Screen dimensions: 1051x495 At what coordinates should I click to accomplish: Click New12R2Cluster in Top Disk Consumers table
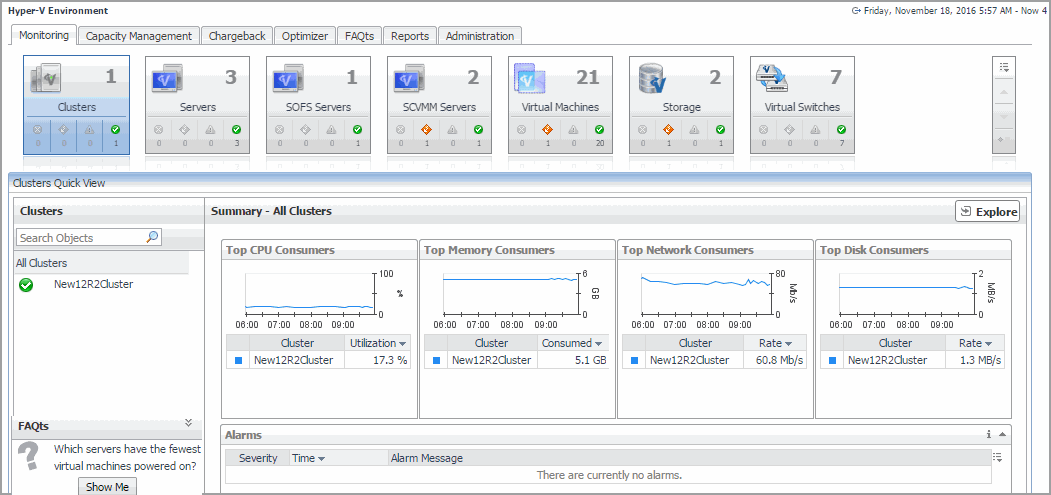coord(887,360)
